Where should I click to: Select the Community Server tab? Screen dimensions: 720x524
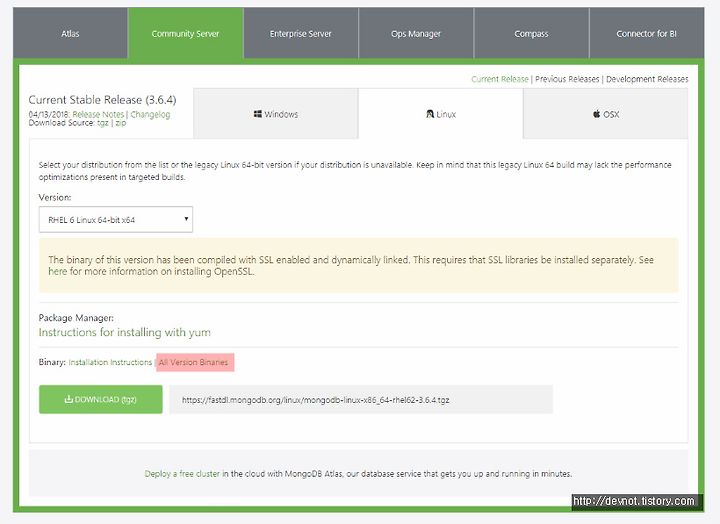pyautogui.click(x=186, y=34)
